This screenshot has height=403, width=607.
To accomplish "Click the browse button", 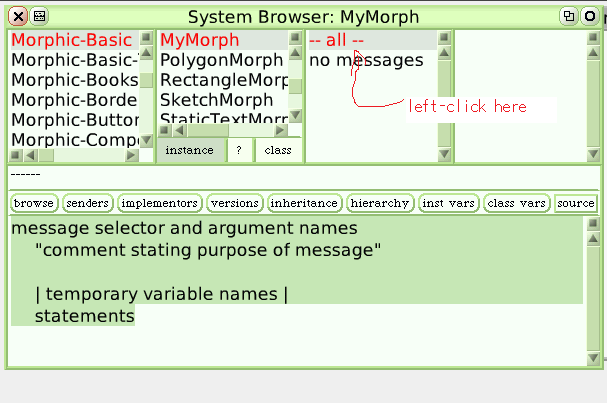I will click(x=34, y=203).
